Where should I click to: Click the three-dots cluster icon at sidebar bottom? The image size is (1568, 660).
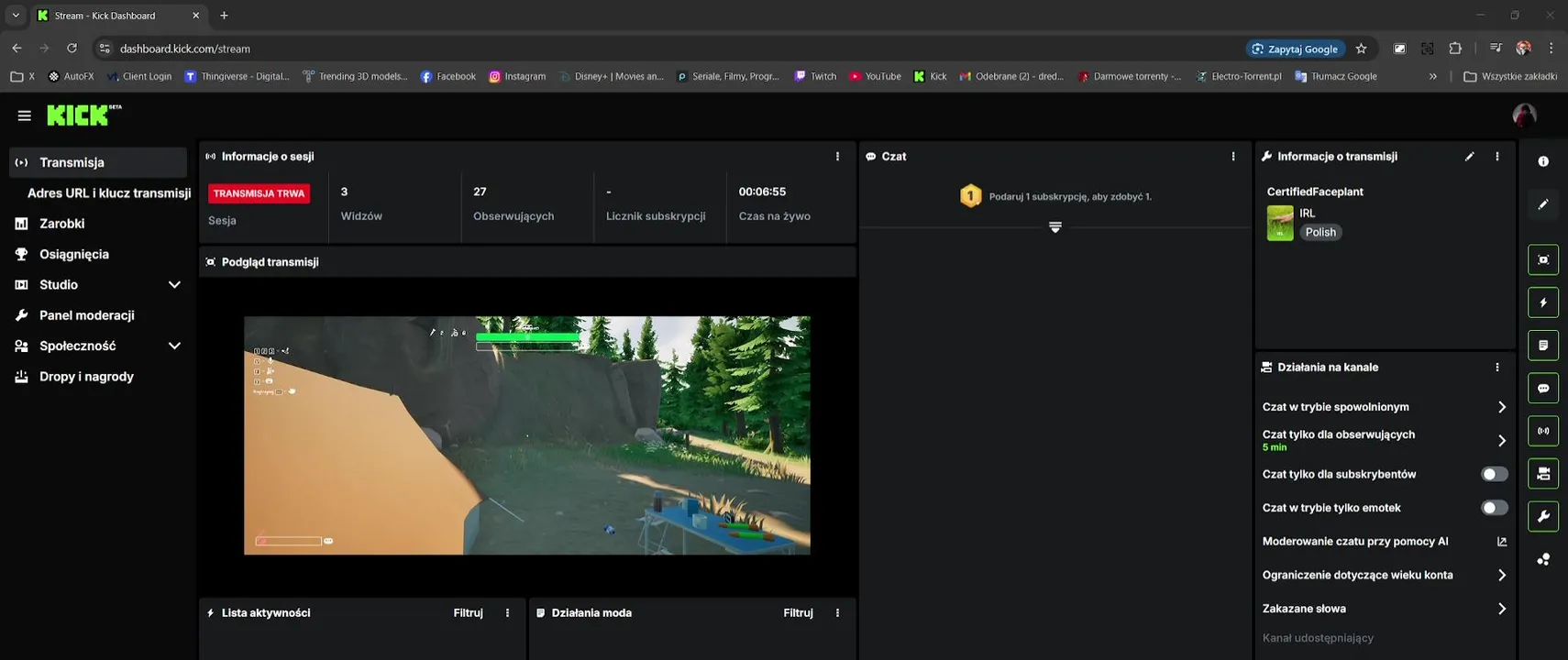(x=1543, y=559)
